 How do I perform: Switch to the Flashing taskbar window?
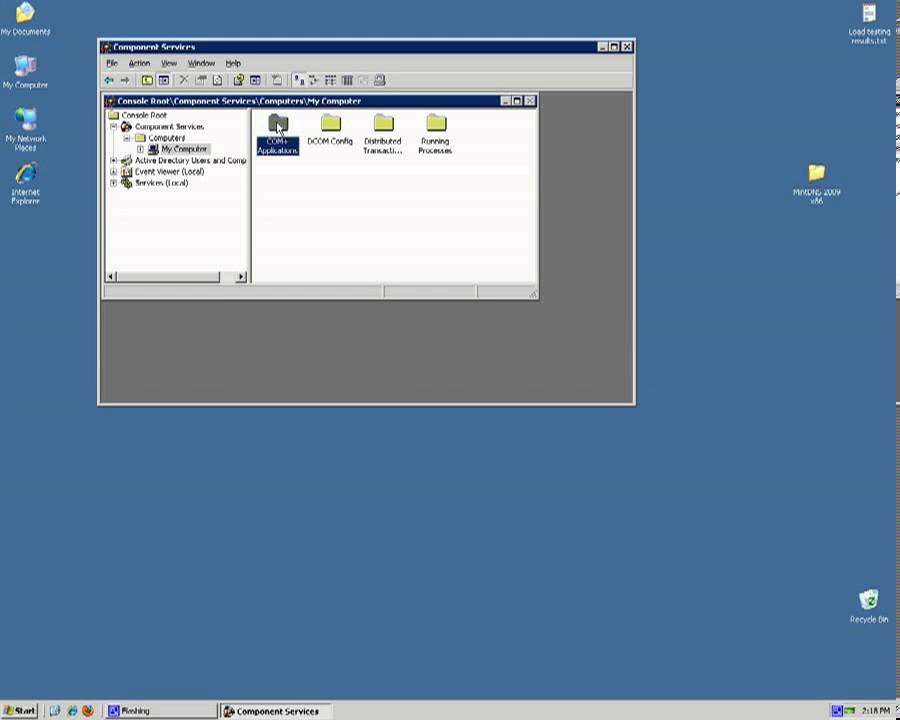[161, 711]
